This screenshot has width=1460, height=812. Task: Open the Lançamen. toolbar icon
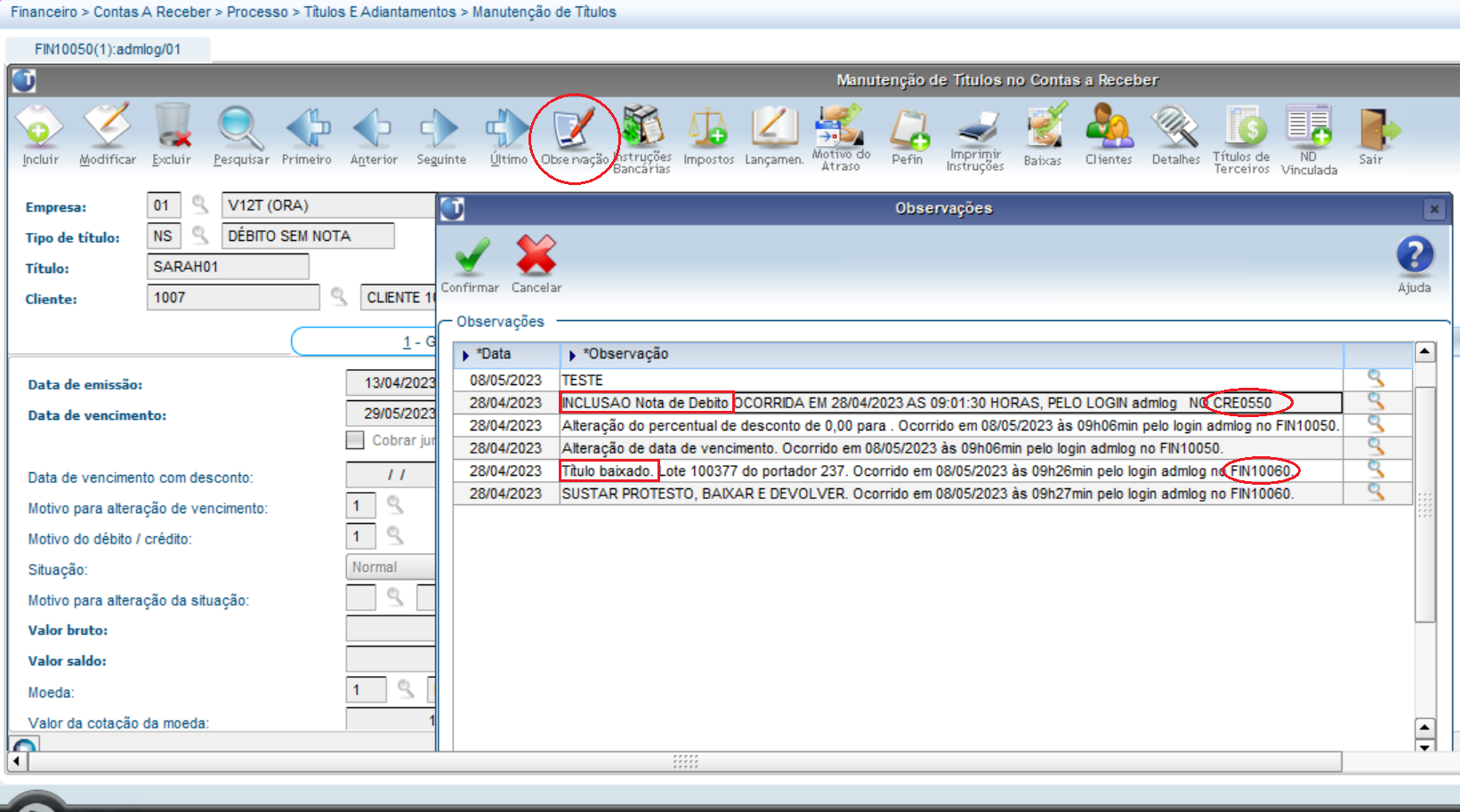774,135
